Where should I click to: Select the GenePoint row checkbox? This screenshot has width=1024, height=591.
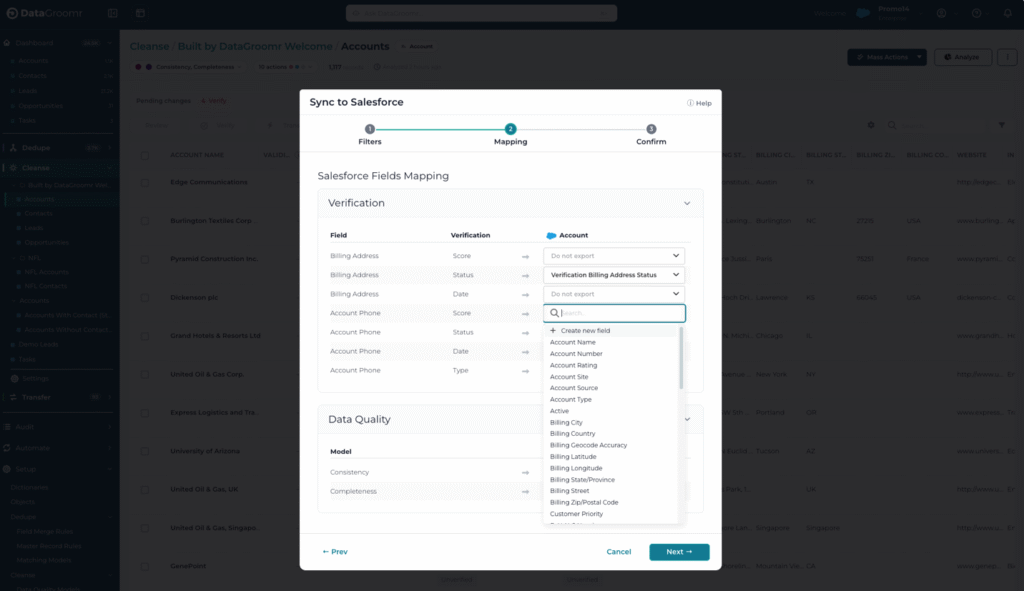tap(145, 567)
